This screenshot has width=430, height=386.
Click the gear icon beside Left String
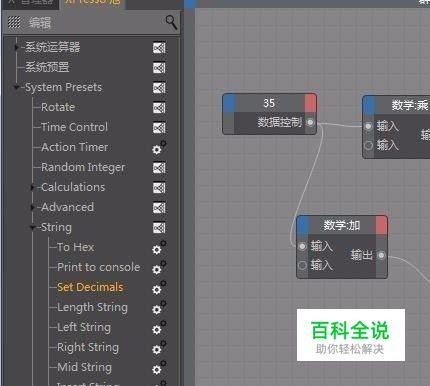click(159, 328)
